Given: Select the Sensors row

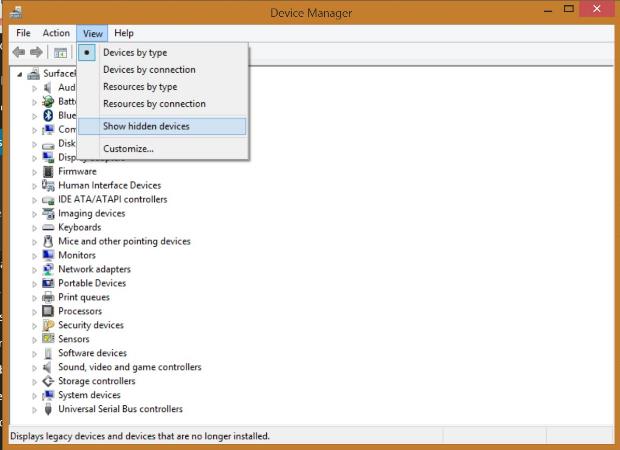Looking at the screenshot, I should (x=74, y=339).
